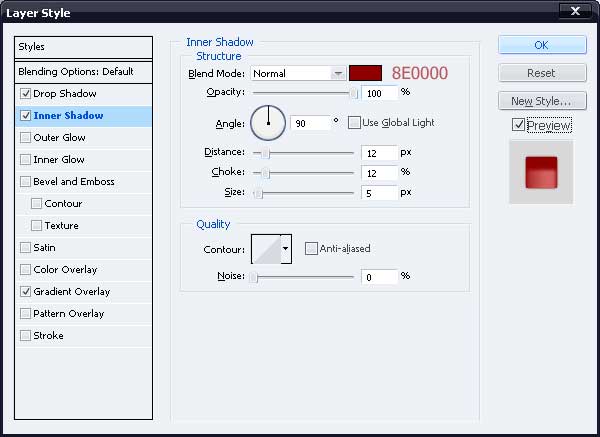This screenshot has width=600, height=437.
Task: Click the Size value field
Action: pos(379,193)
